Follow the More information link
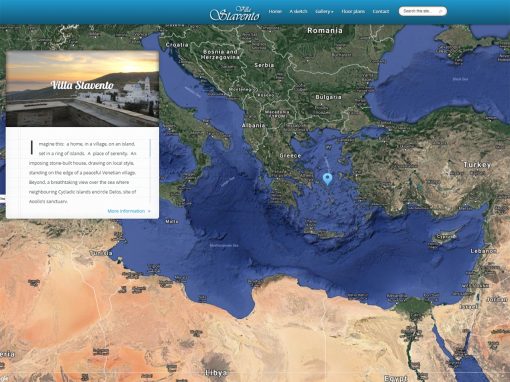 tap(129, 211)
